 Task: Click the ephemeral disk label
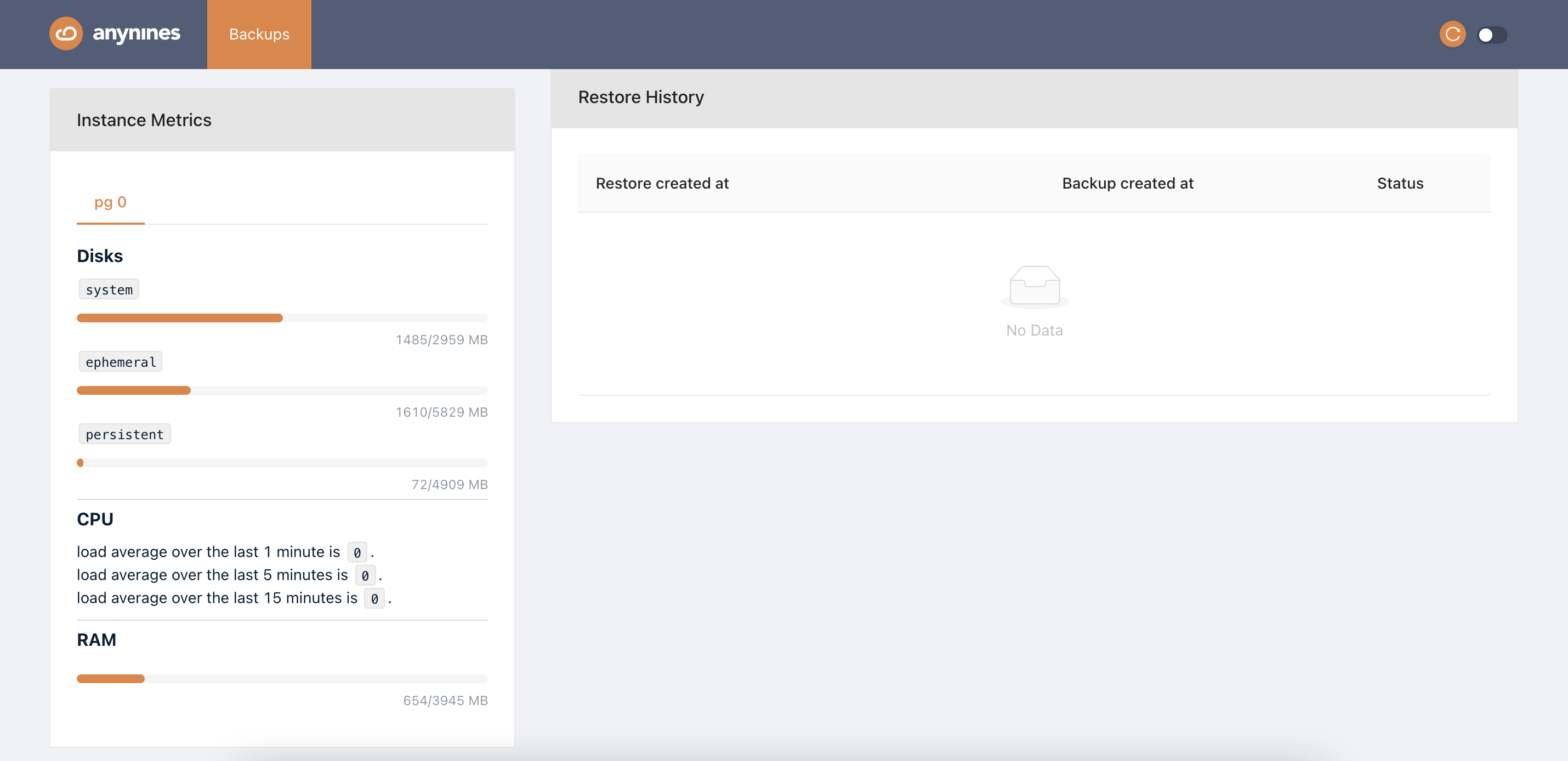121,362
